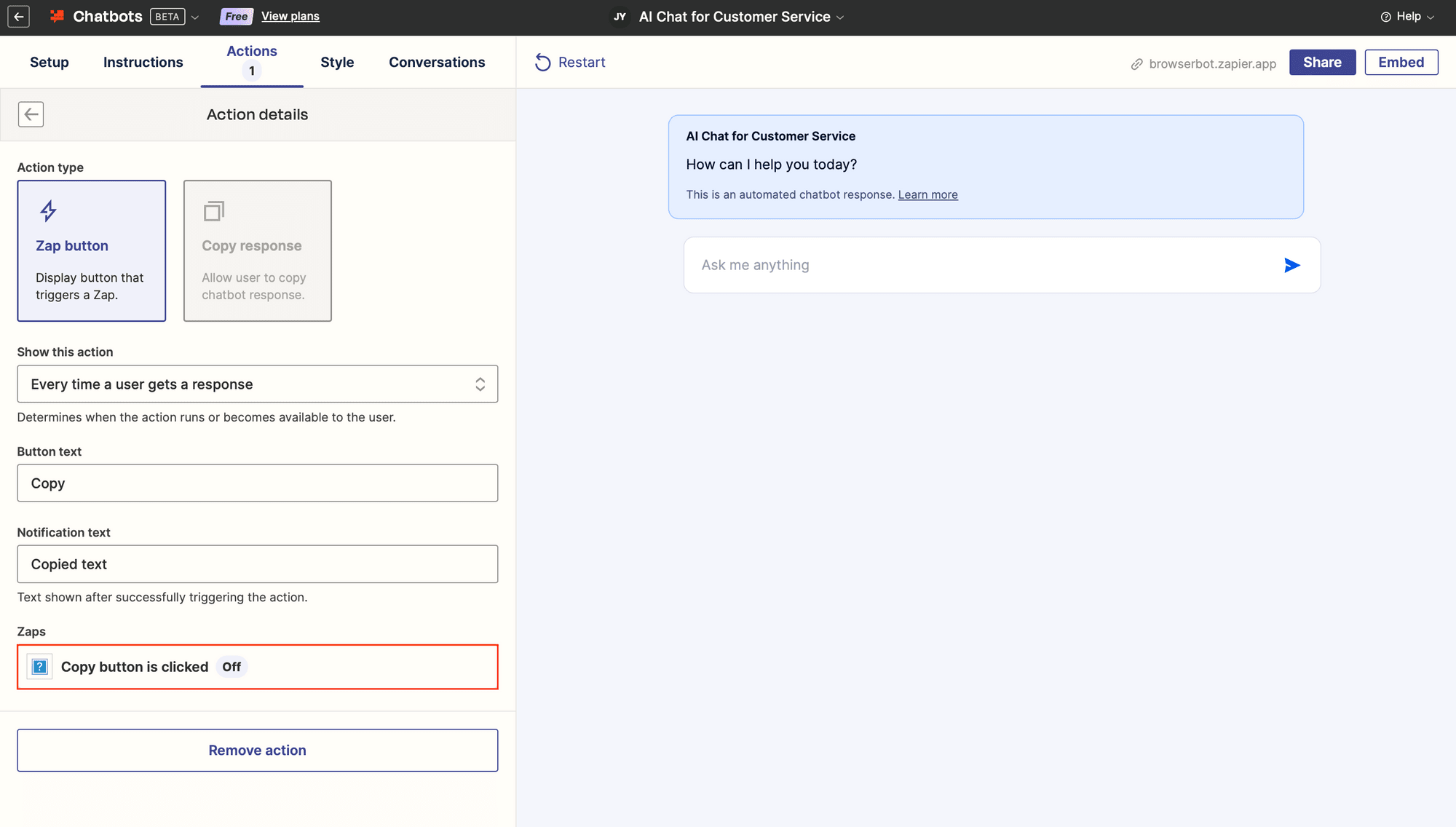The image size is (1456, 827).
Task: Click the Restart icon above the chat
Action: point(543,63)
